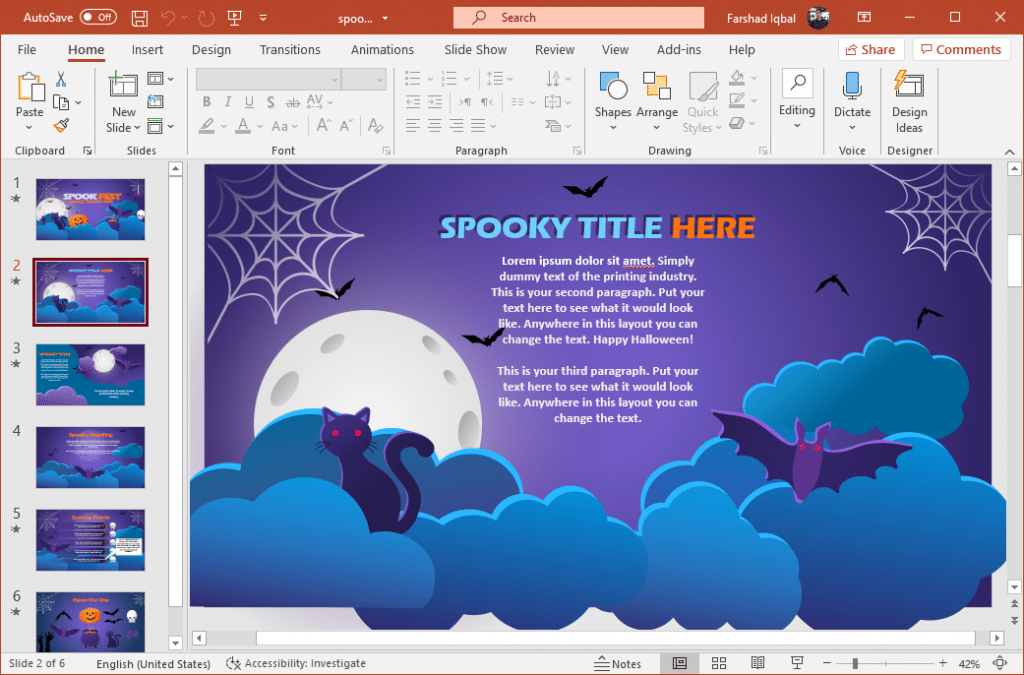Screen dimensions: 1024x675
Task: Open Reading View from the status bar
Action: pyautogui.click(x=758, y=663)
